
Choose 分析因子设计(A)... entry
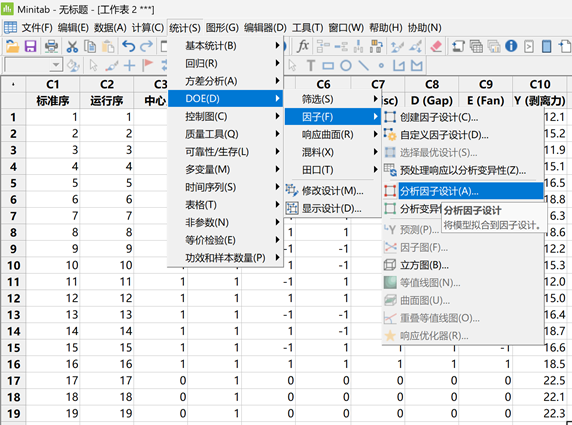(463, 191)
